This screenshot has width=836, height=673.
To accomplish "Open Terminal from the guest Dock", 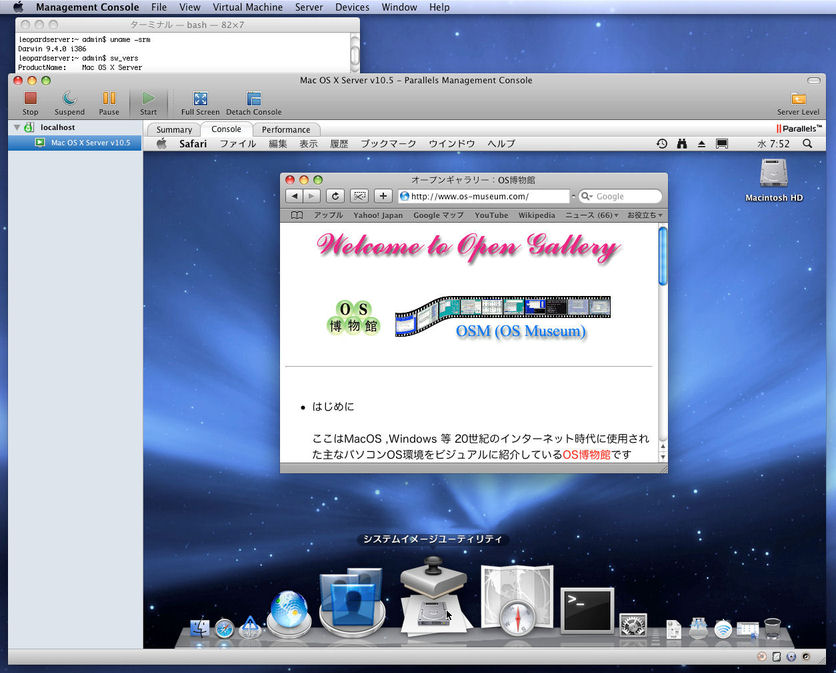I will tap(587, 611).
